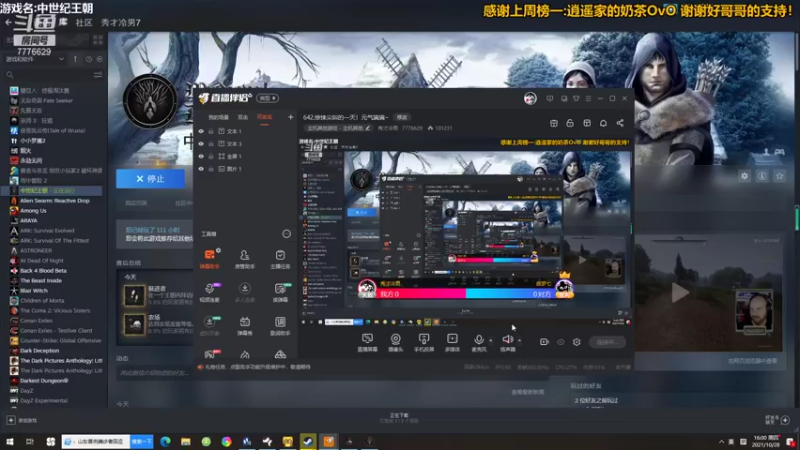Image resolution: width=800 pixels, height=450 pixels.
Task: Open Steam library advanced filter icon
Action: tap(97, 75)
